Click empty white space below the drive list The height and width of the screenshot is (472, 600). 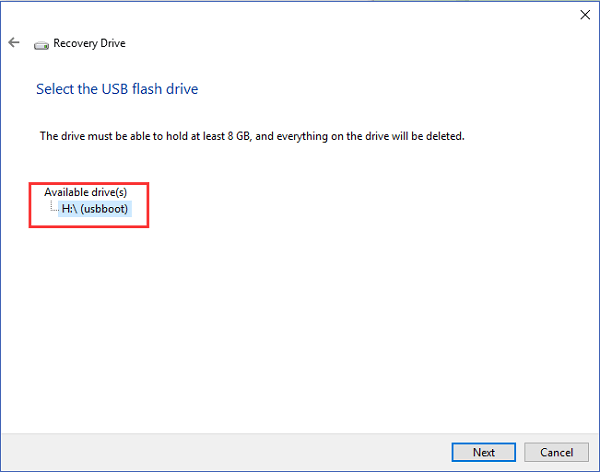point(300,320)
